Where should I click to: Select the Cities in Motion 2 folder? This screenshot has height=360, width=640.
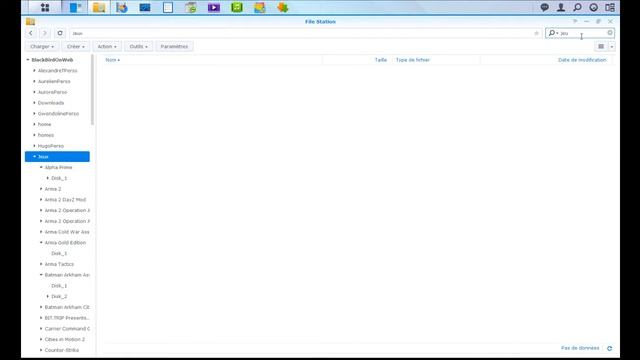[x=65, y=339]
